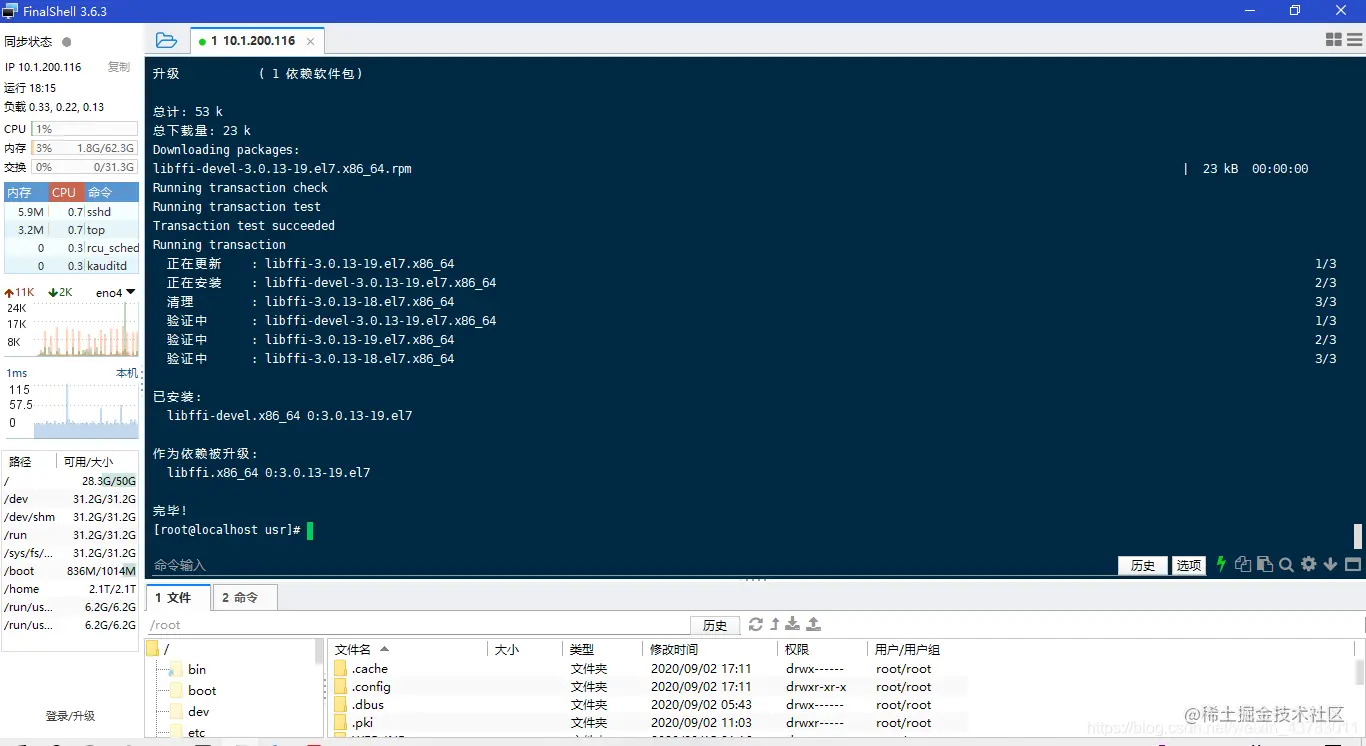Select the .pki folder row
The height and width of the screenshot is (746, 1366).
pyautogui.click(x=648, y=723)
